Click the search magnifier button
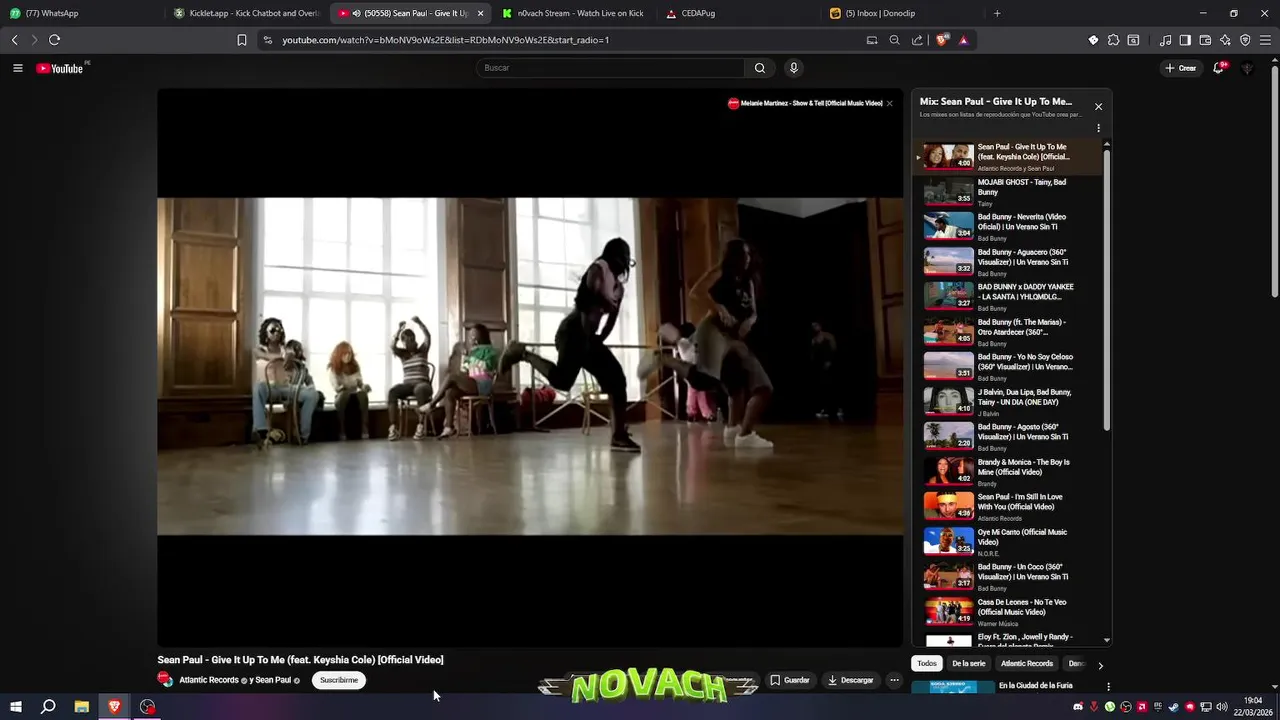This screenshot has width=1280, height=720. [x=760, y=68]
